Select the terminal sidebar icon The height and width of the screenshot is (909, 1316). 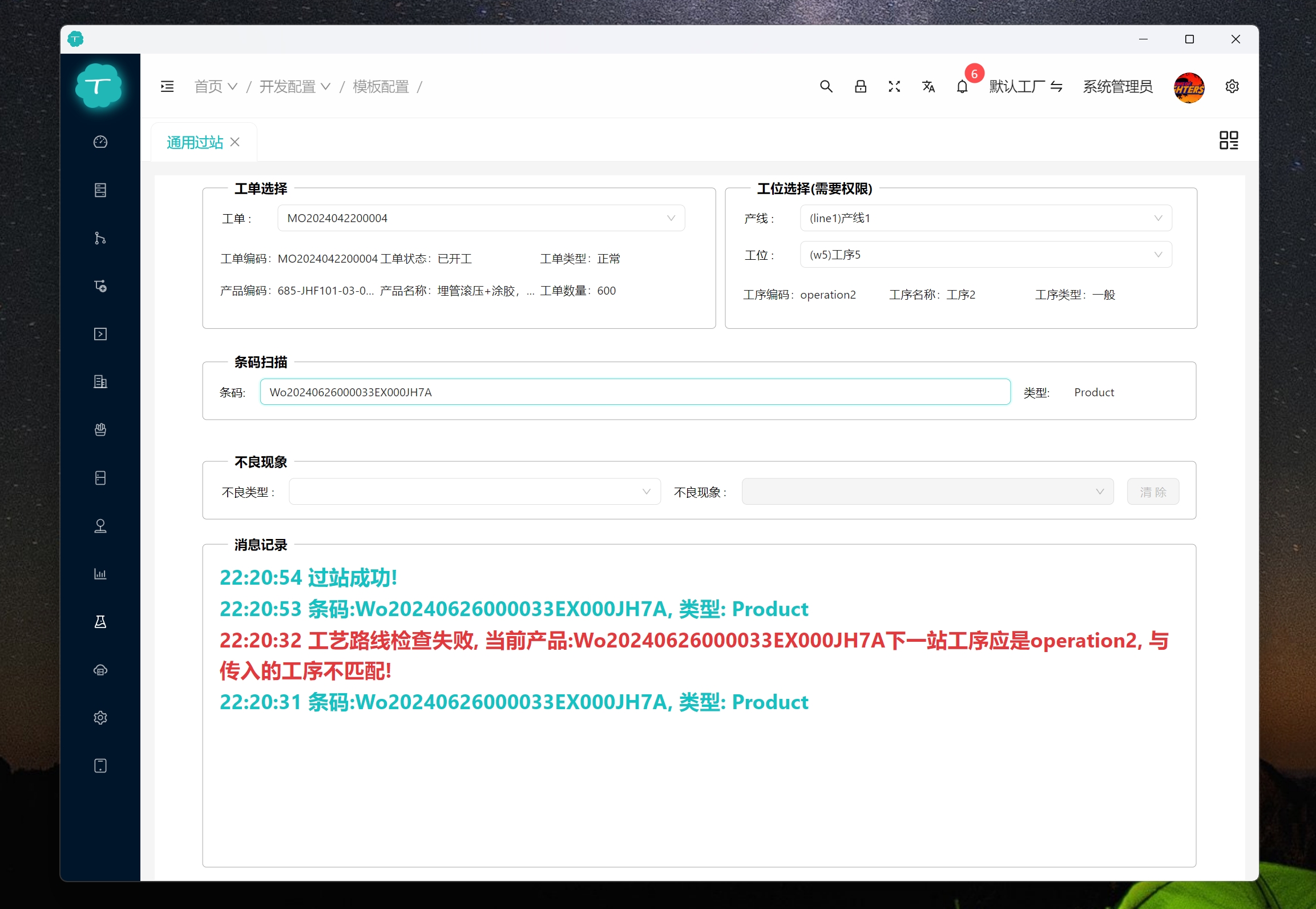(100, 334)
